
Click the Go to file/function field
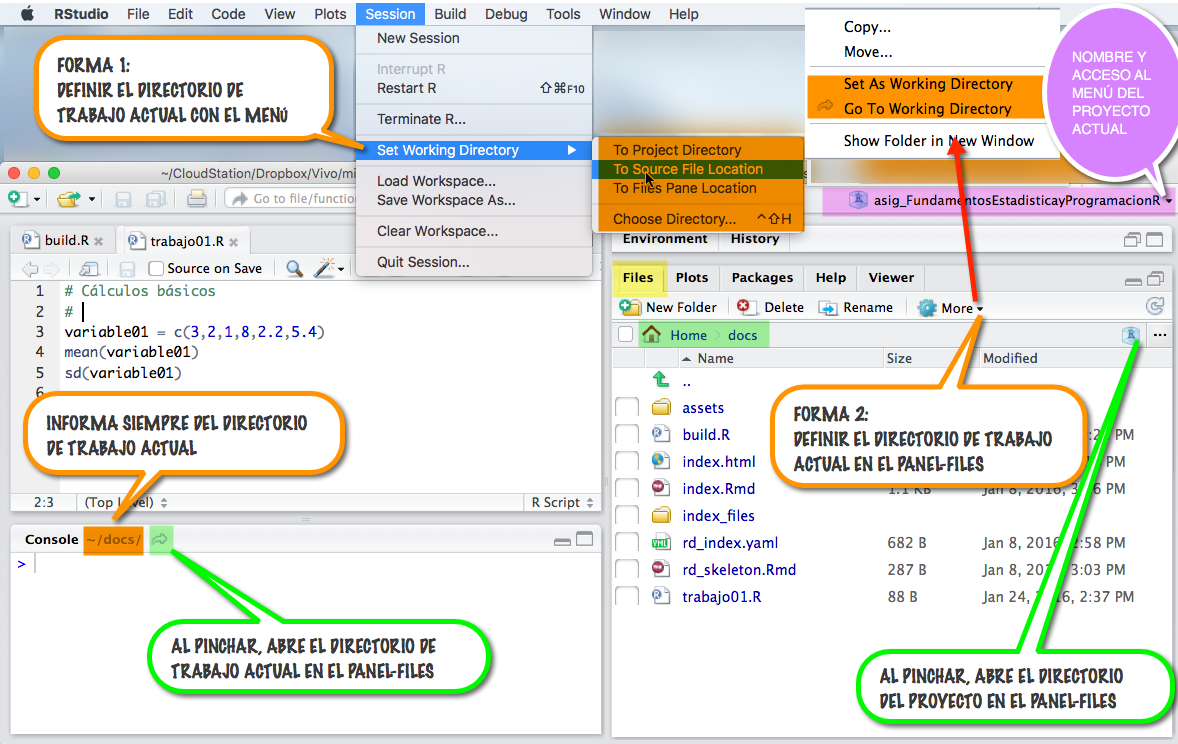[x=291, y=198]
